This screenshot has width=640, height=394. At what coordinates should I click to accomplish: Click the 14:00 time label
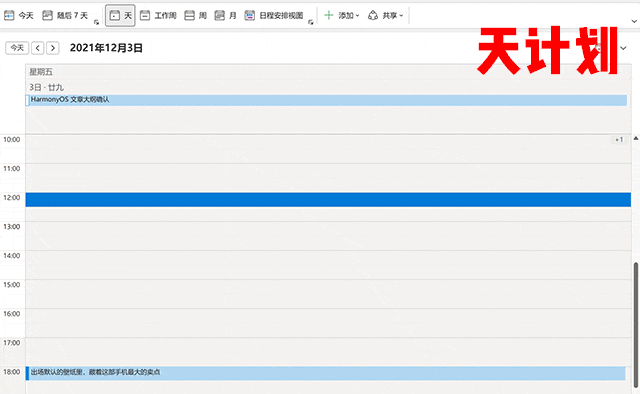pos(12,256)
